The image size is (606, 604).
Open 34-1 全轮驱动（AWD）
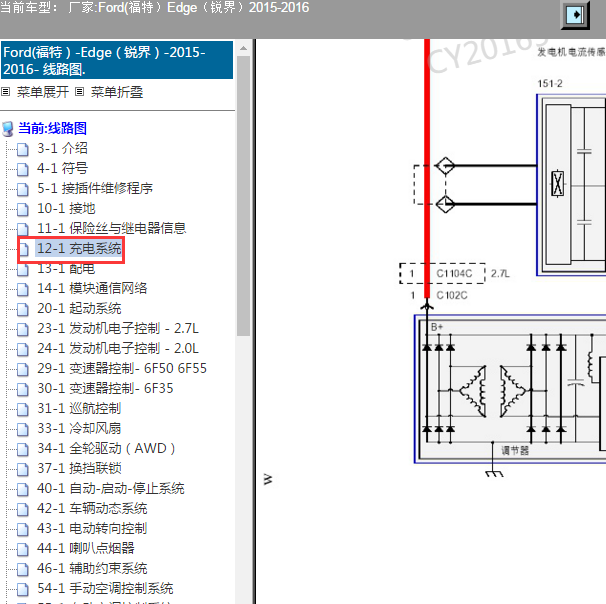(x=106, y=448)
